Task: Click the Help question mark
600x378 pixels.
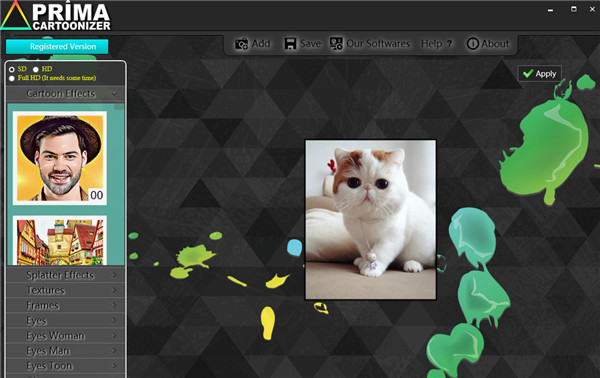Action: [449, 44]
